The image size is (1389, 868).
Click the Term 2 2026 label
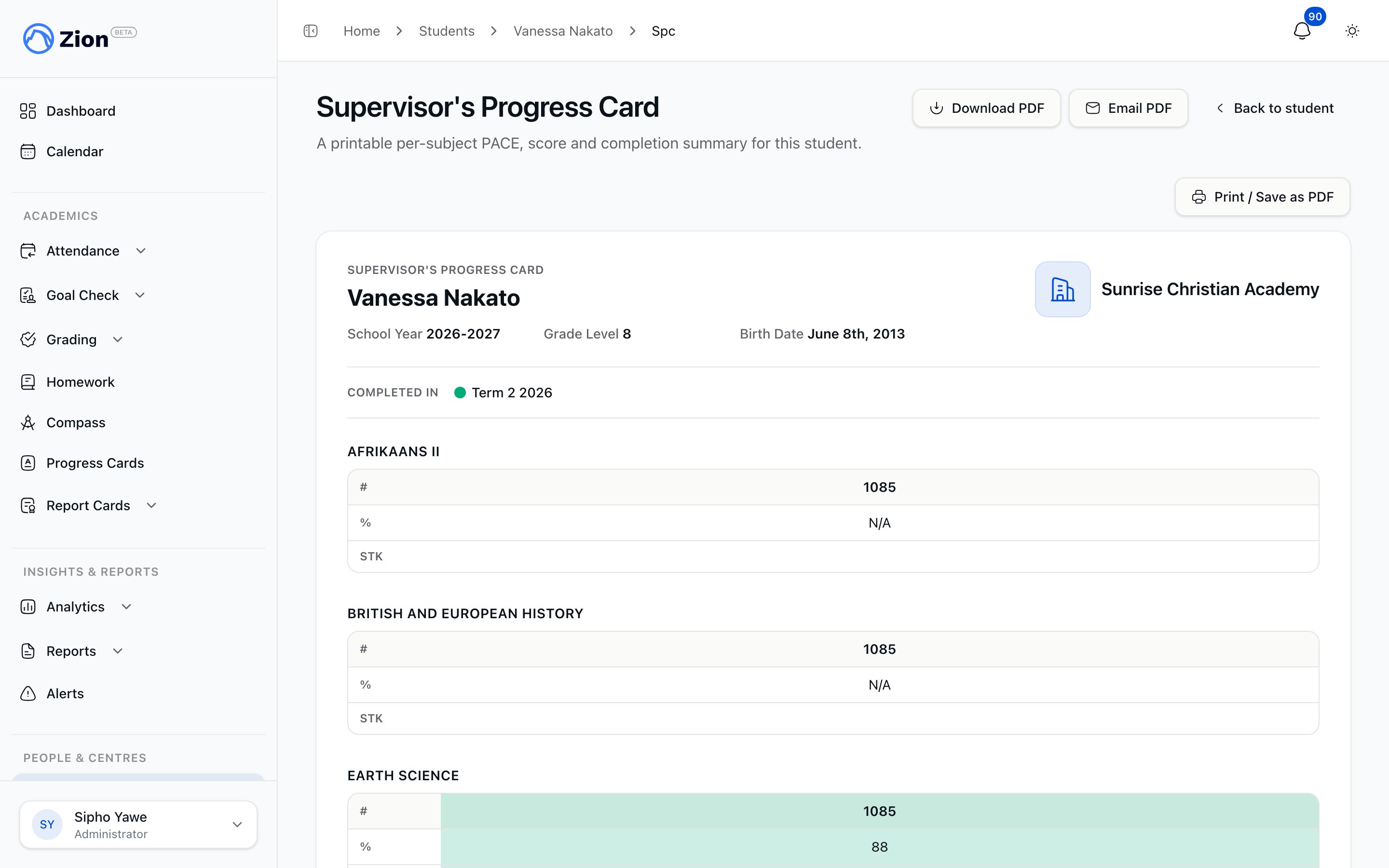click(512, 393)
